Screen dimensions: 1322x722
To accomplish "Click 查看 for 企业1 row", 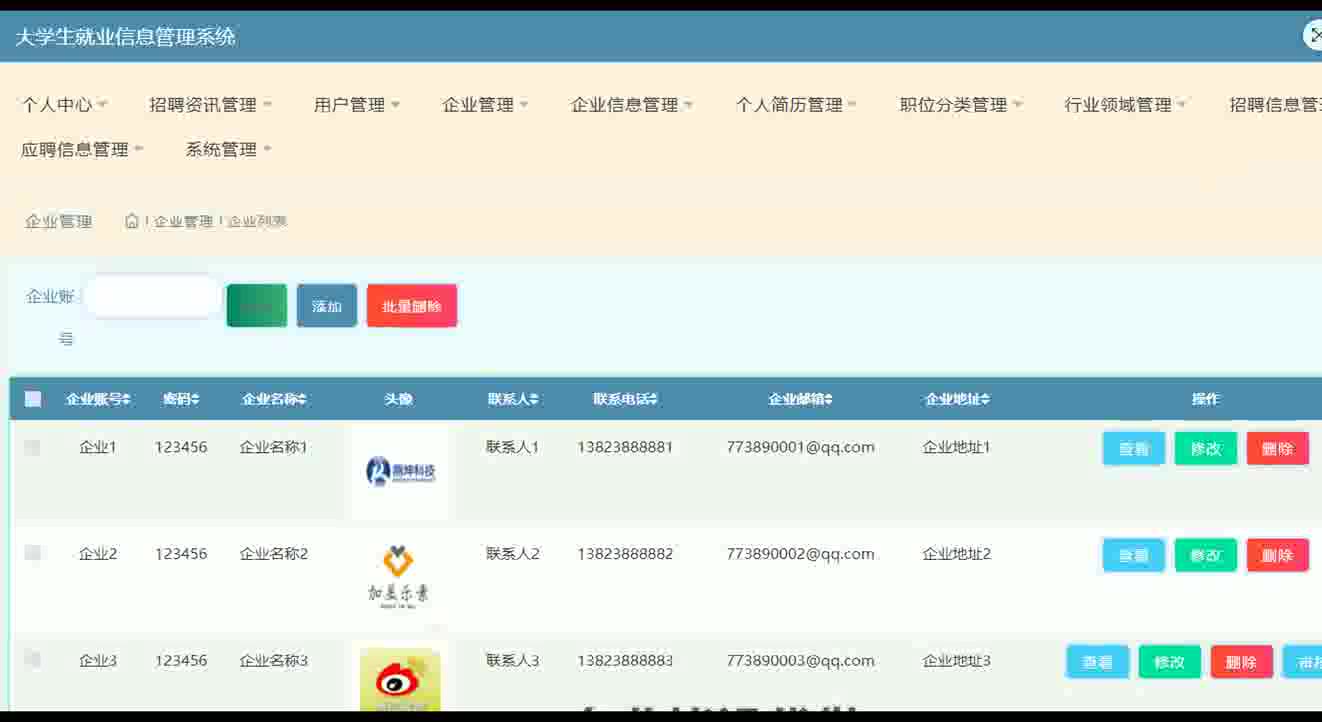I will coord(1134,449).
